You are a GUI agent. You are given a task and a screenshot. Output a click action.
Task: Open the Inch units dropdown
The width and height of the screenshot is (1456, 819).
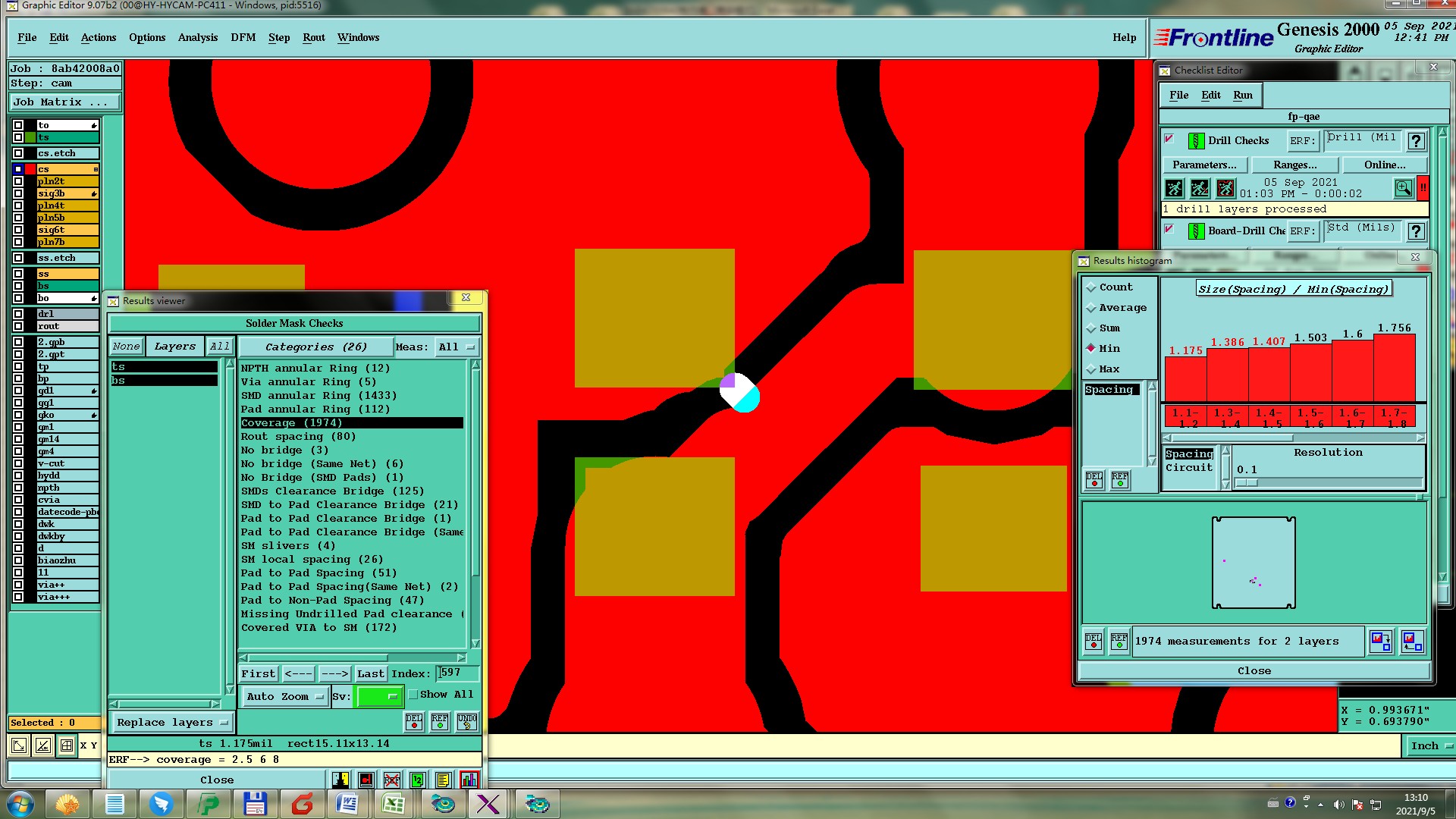(x=1430, y=745)
